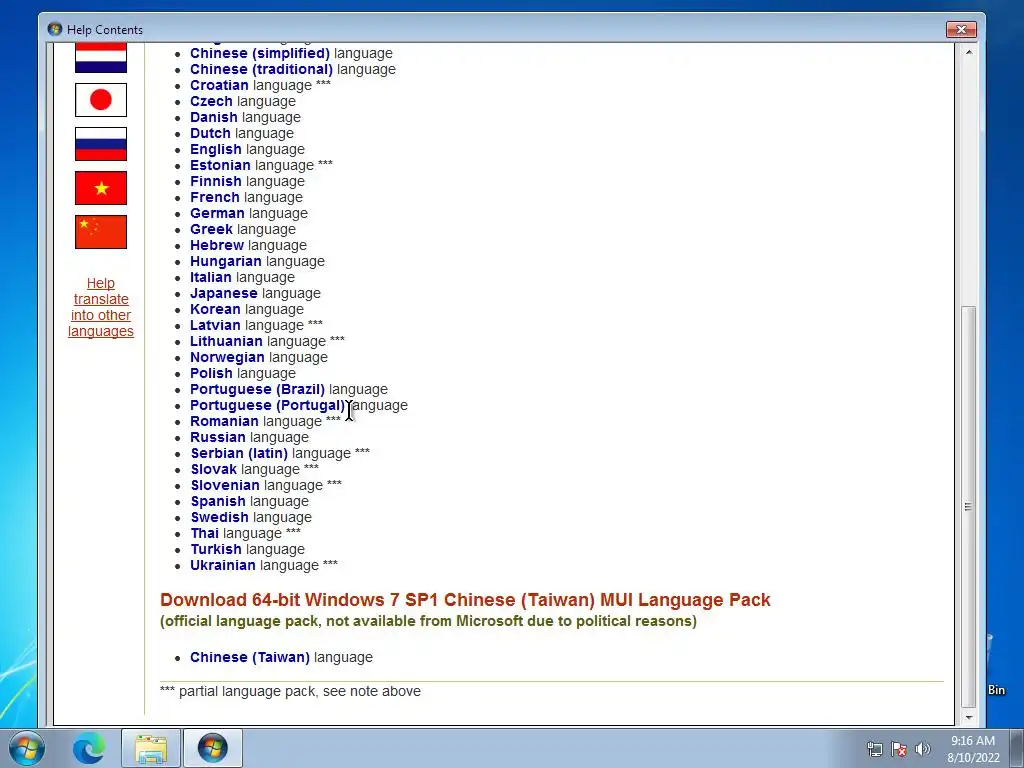The height and width of the screenshot is (768, 1024).
Task: Open the Thai language link
Action: (204, 533)
